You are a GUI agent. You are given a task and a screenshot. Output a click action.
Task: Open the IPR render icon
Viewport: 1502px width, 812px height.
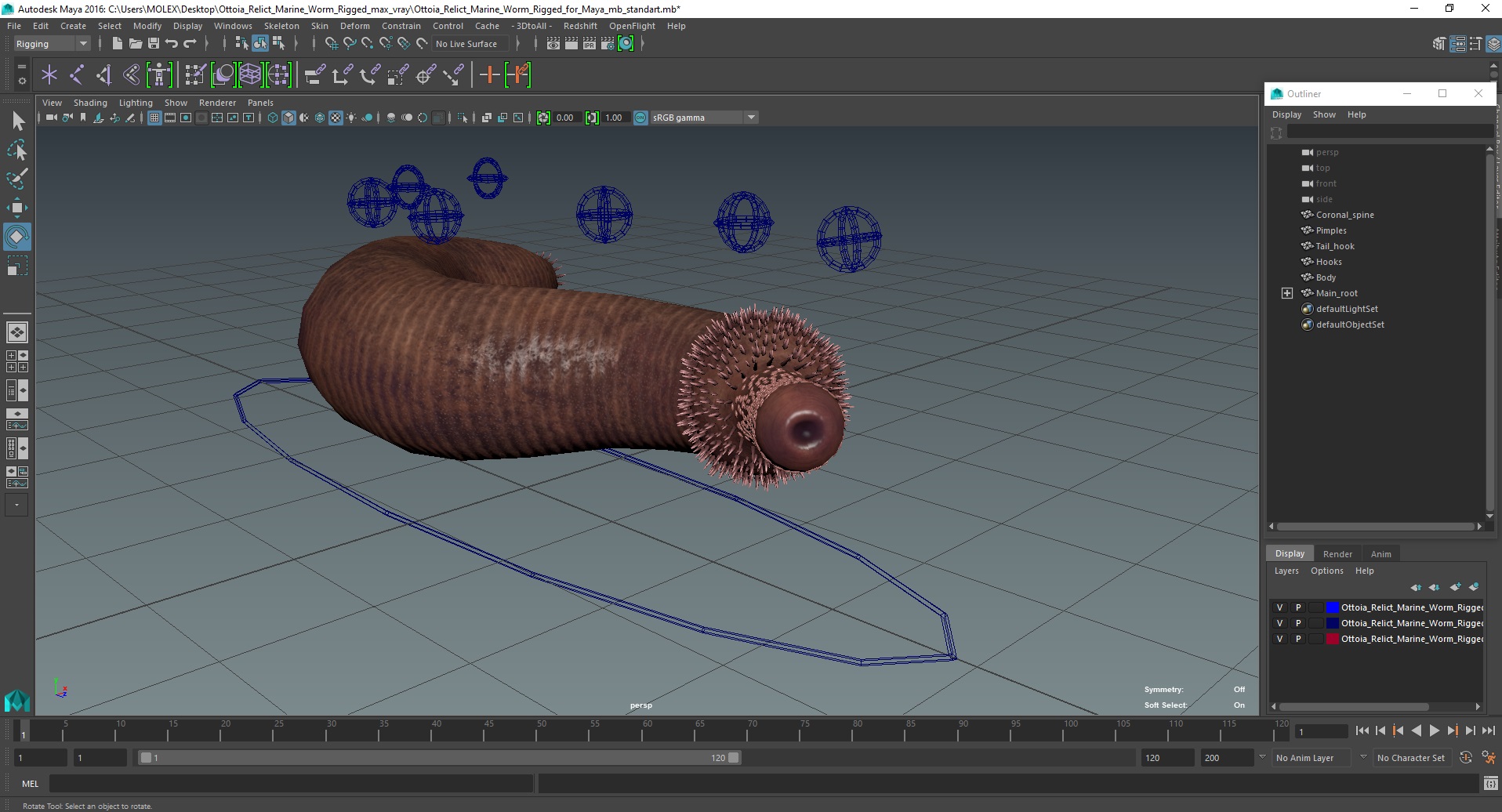590,44
